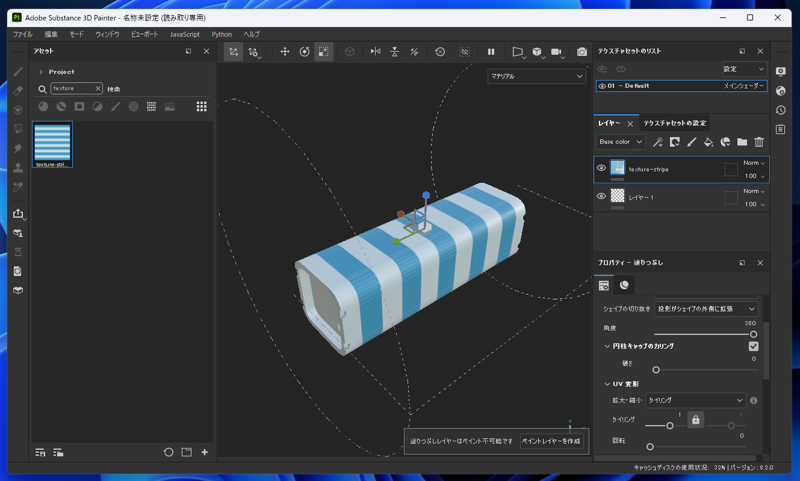Click the add effect magic wand icon
800x481 pixels.
point(658,142)
